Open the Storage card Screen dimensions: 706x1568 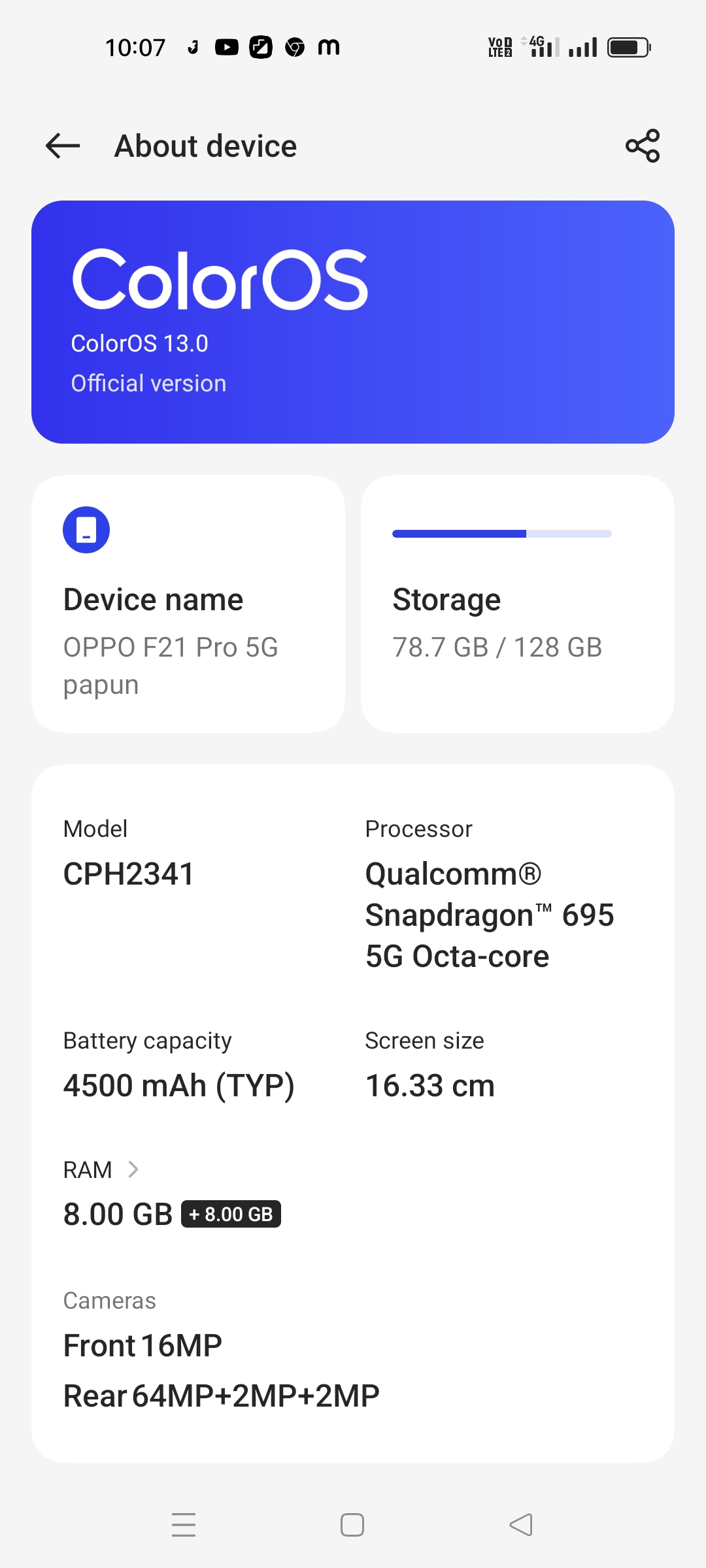click(x=518, y=604)
